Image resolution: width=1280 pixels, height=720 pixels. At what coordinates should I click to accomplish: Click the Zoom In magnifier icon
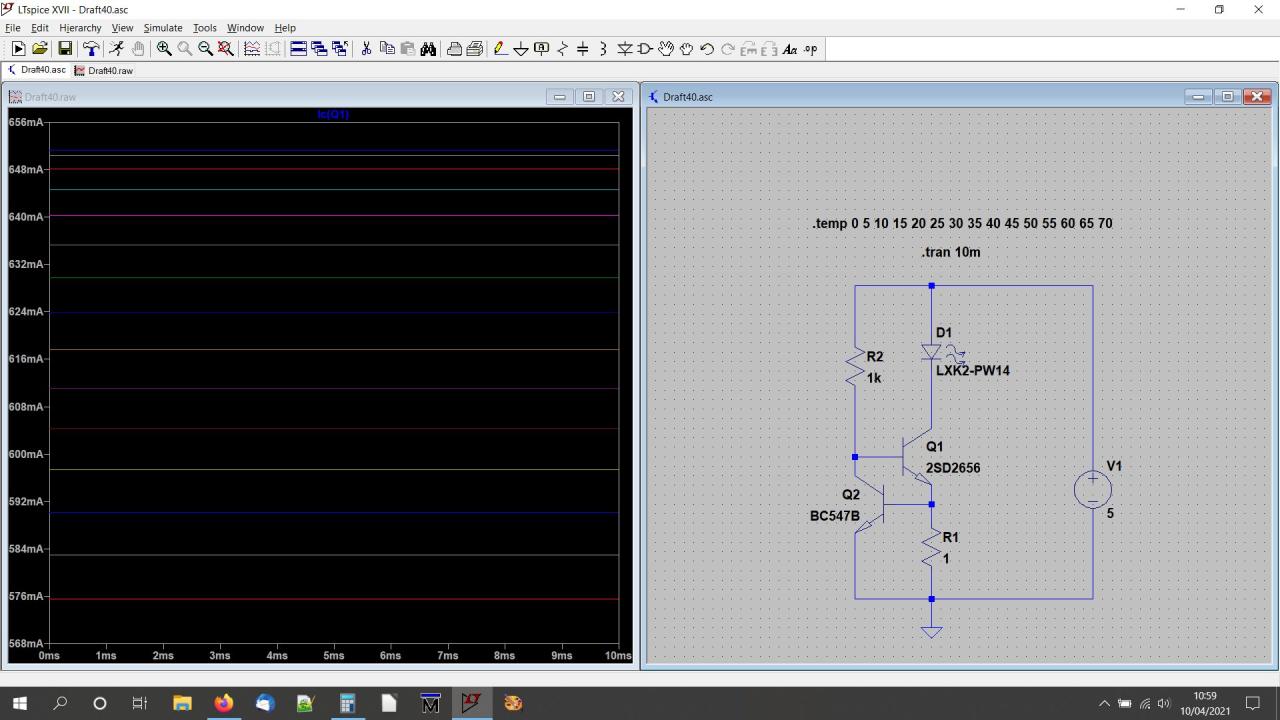[x=164, y=49]
